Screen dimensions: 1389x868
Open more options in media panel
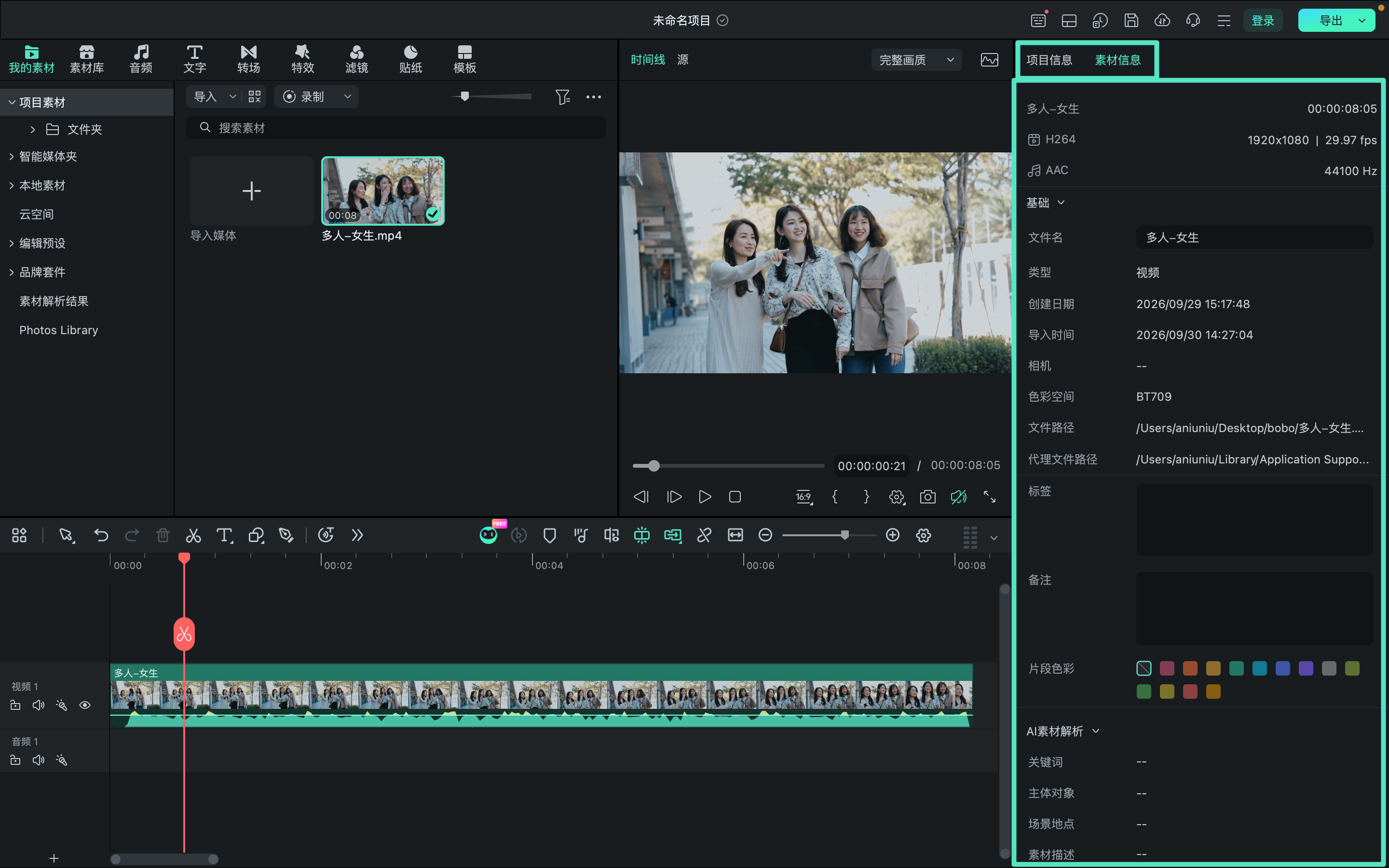594,96
